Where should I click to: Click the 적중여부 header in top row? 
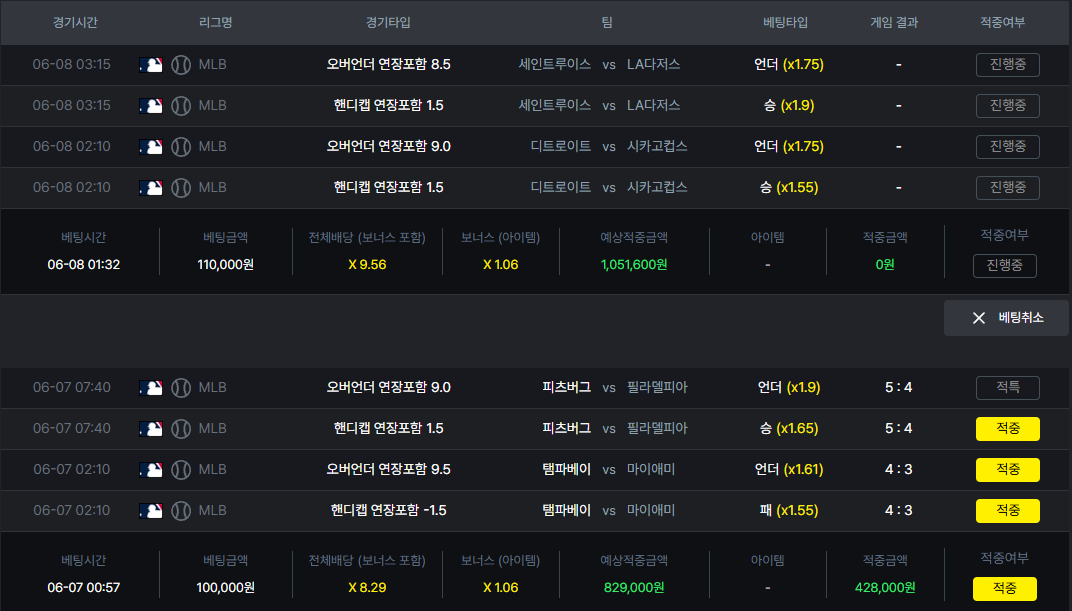[1002, 23]
